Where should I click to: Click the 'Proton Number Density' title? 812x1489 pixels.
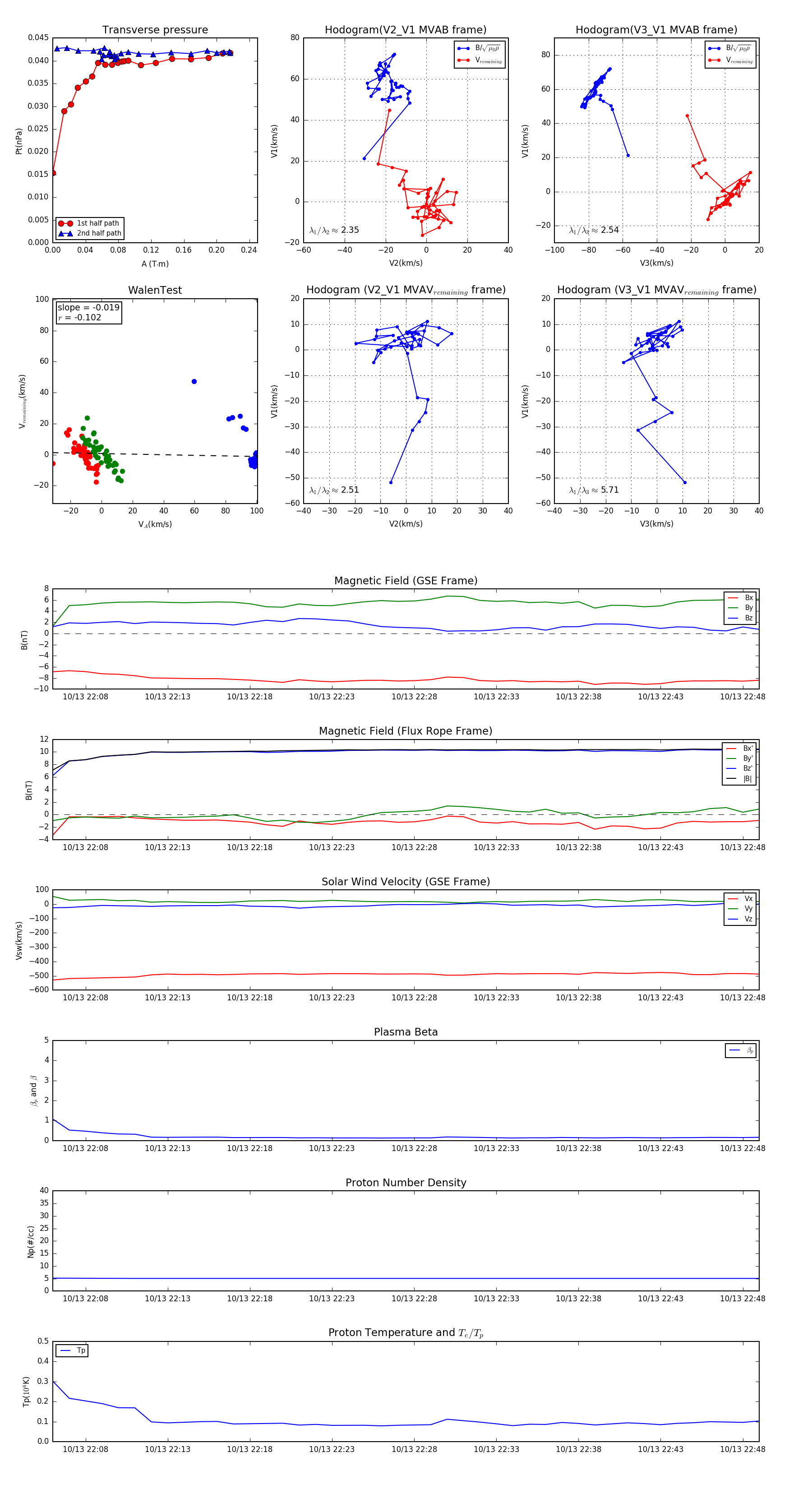coord(406,1183)
